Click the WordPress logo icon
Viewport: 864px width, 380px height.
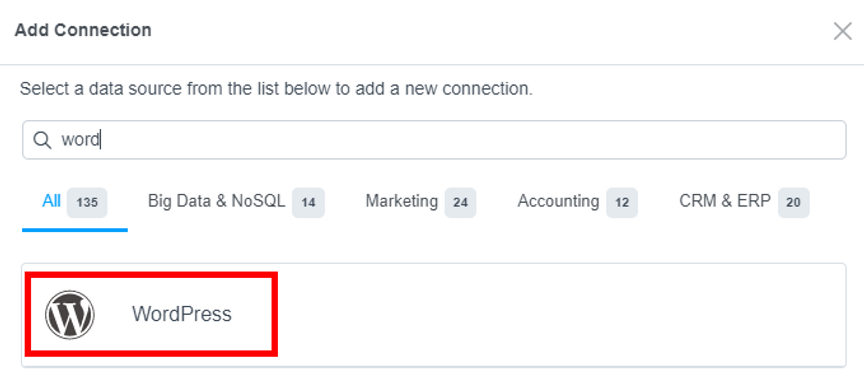pyautogui.click(x=69, y=314)
